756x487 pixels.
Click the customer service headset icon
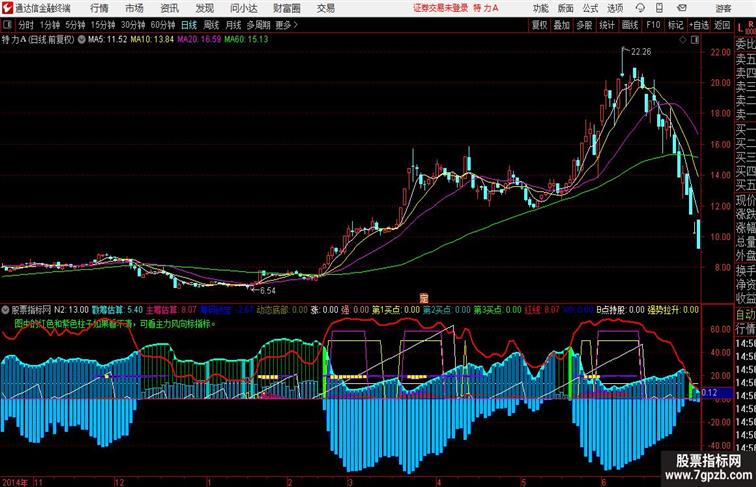[640, 8]
